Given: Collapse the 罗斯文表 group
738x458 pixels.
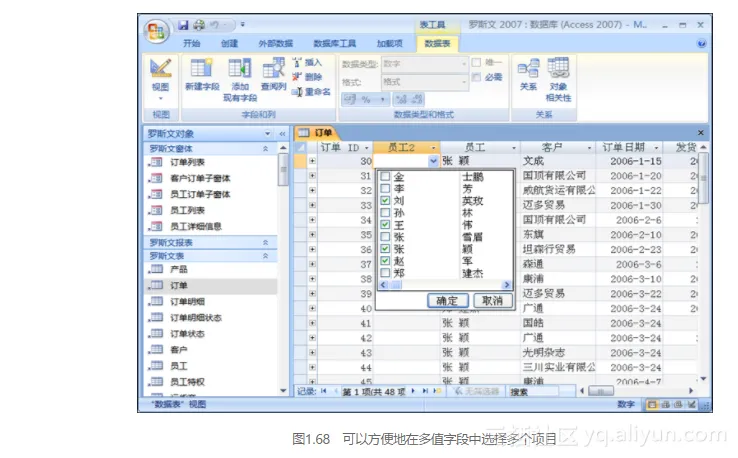Looking at the screenshot, I should [x=265, y=256].
